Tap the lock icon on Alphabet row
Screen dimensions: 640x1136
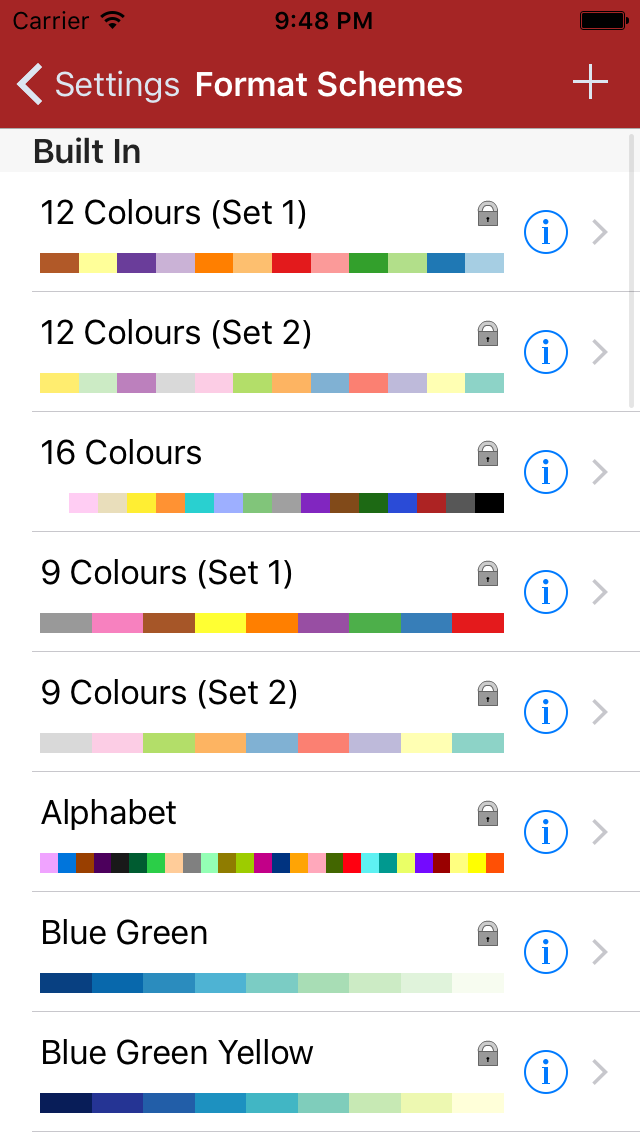point(487,813)
